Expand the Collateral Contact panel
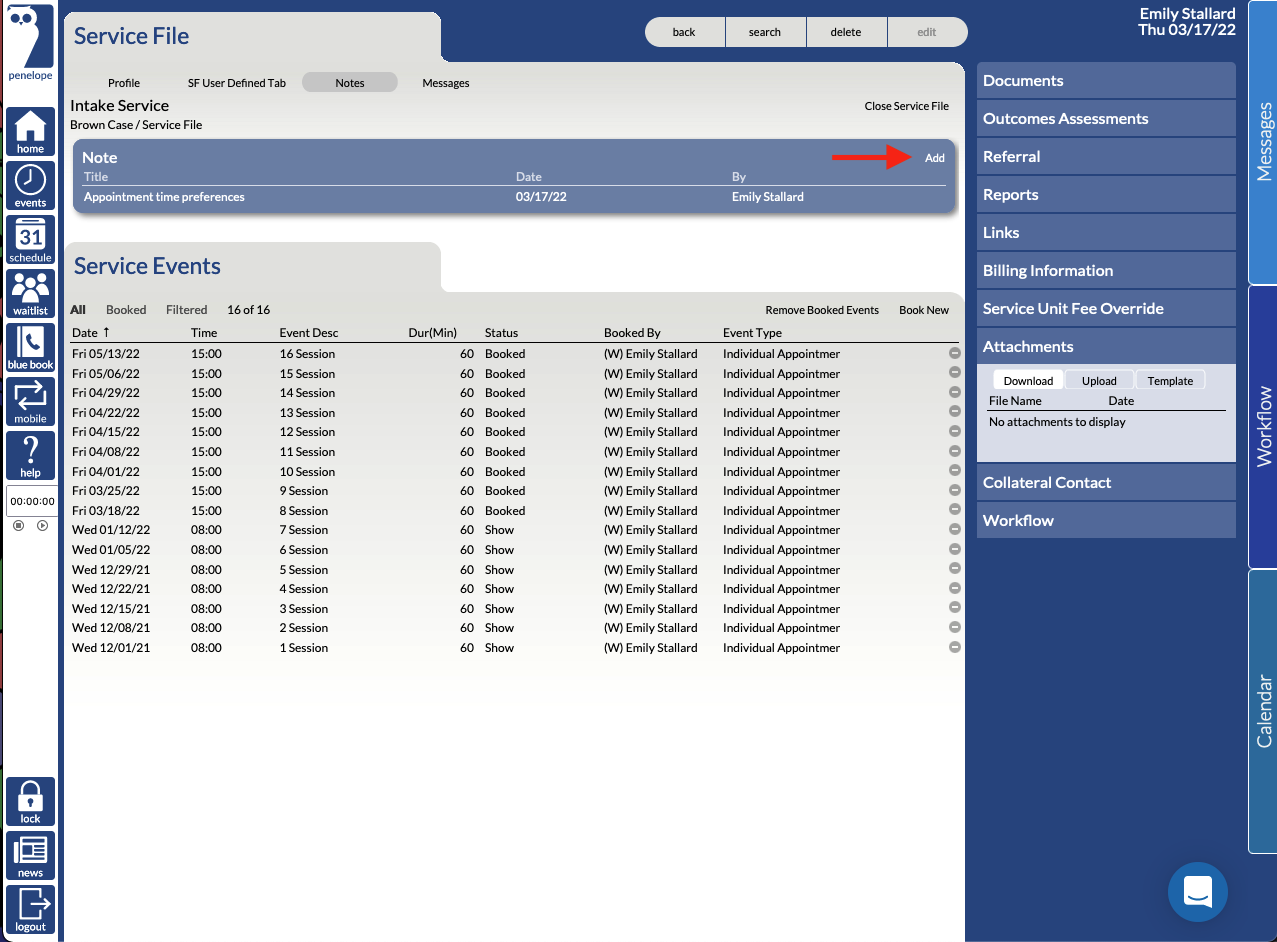The height and width of the screenshot is (942, 1277). pos(1106,483)
